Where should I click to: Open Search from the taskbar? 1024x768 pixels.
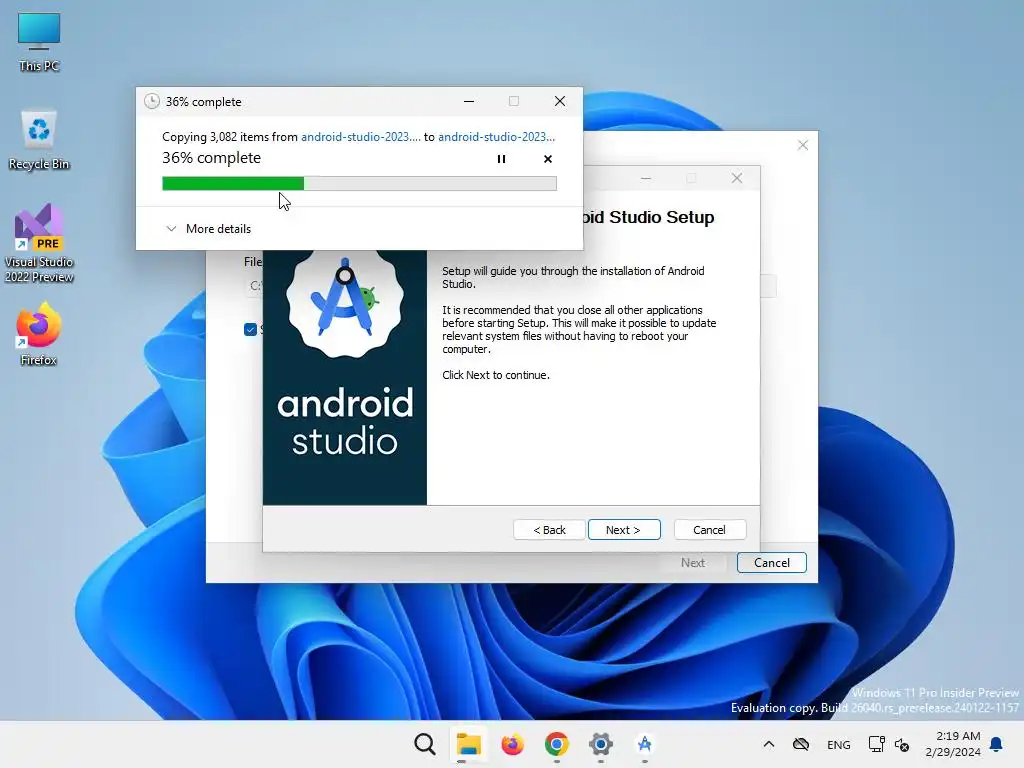[x=424, y=744]
